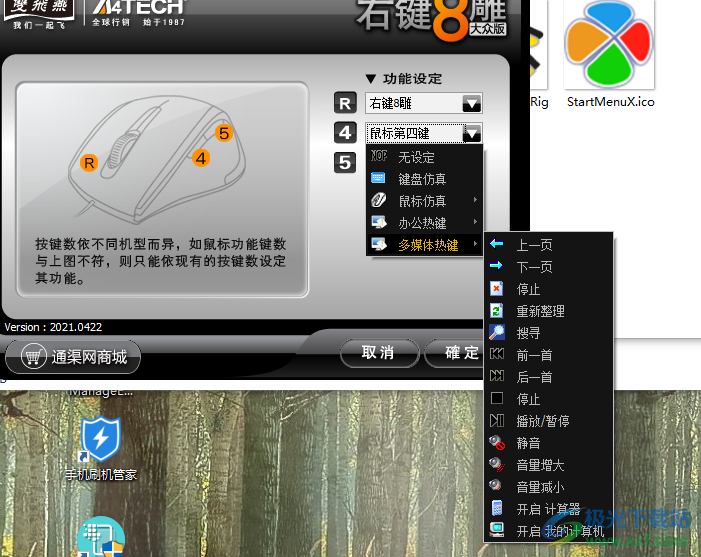
Task: Click the R button badge in settings
Action: 345,103
